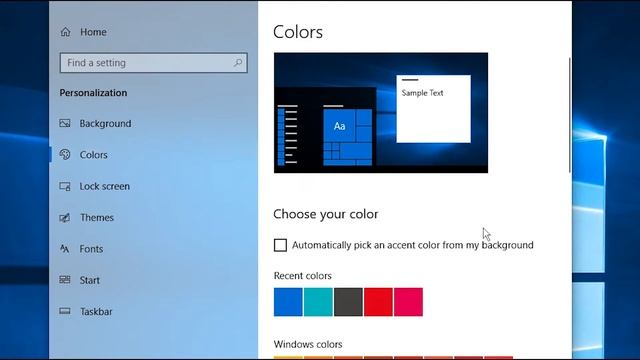Pick the dark gray recent color
640x360 pixels.
coord(348,302)
